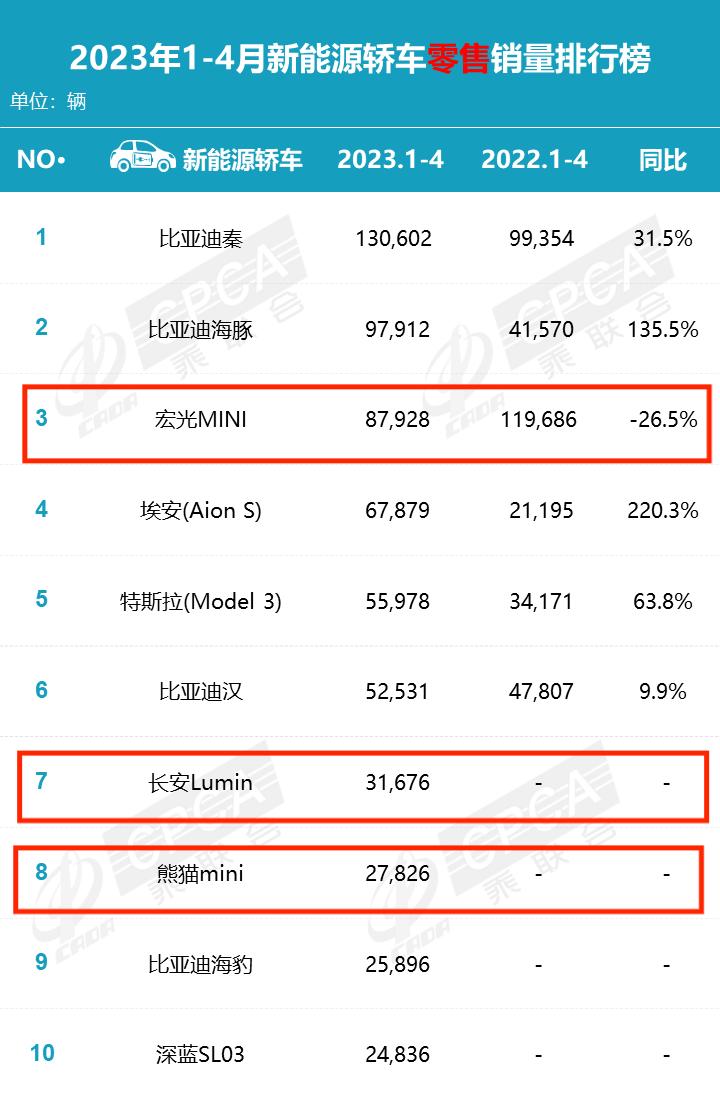Click the 同比 column header
The height and width of the screenshot is (1096, 720).
click(x=663, y=159)
